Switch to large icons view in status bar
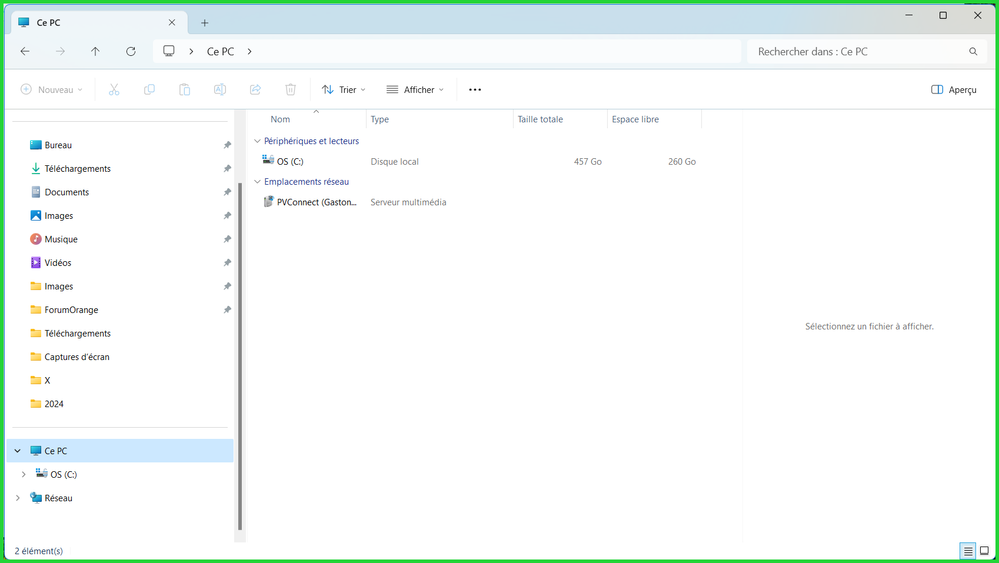The height and width of the screenshot is (563, 999). pyautogui.click(x=984, y=551)
